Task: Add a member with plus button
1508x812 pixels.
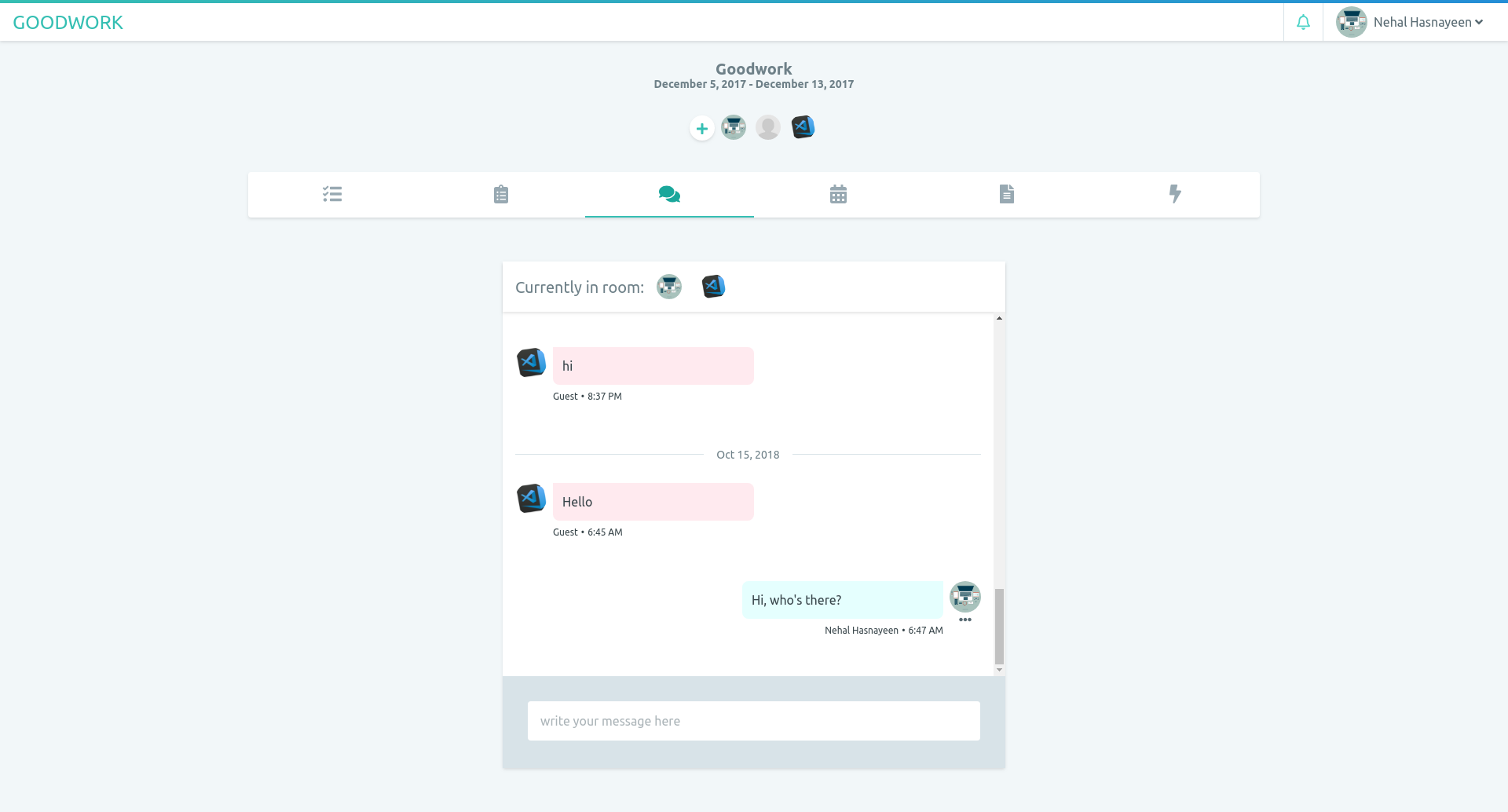Action: tap(702, 128)
